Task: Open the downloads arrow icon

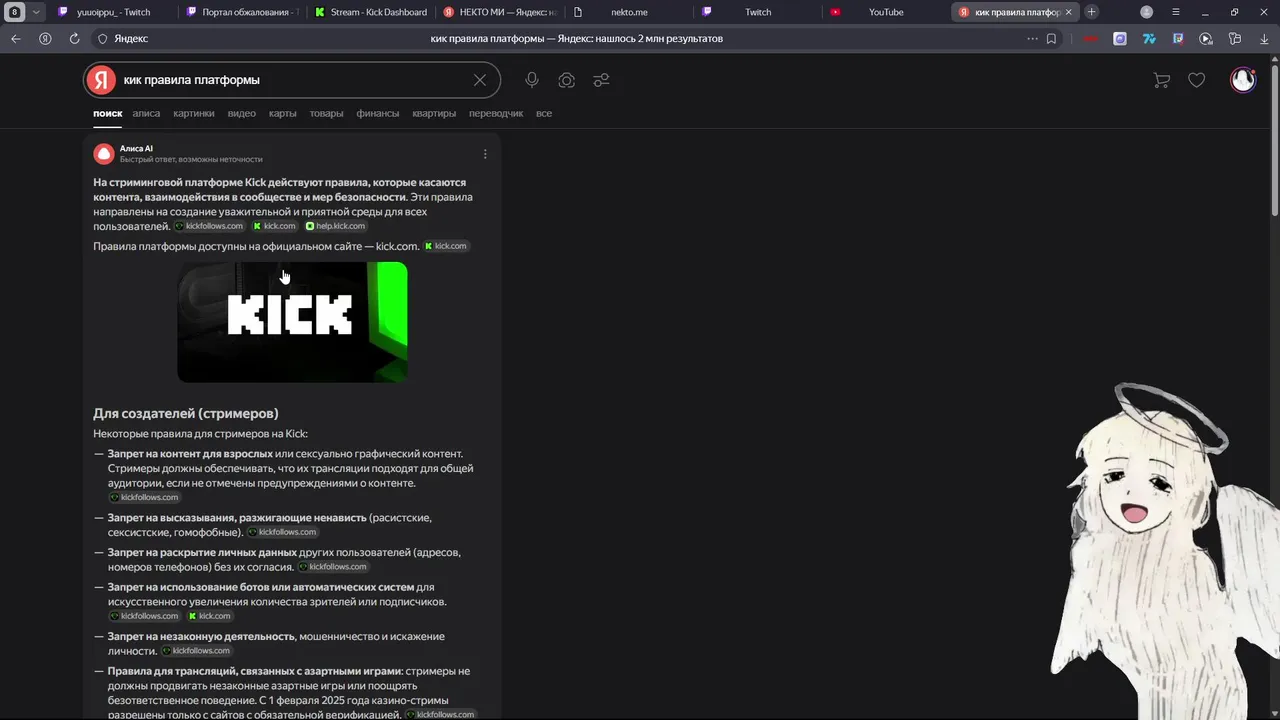Action: coord(1263,39)
